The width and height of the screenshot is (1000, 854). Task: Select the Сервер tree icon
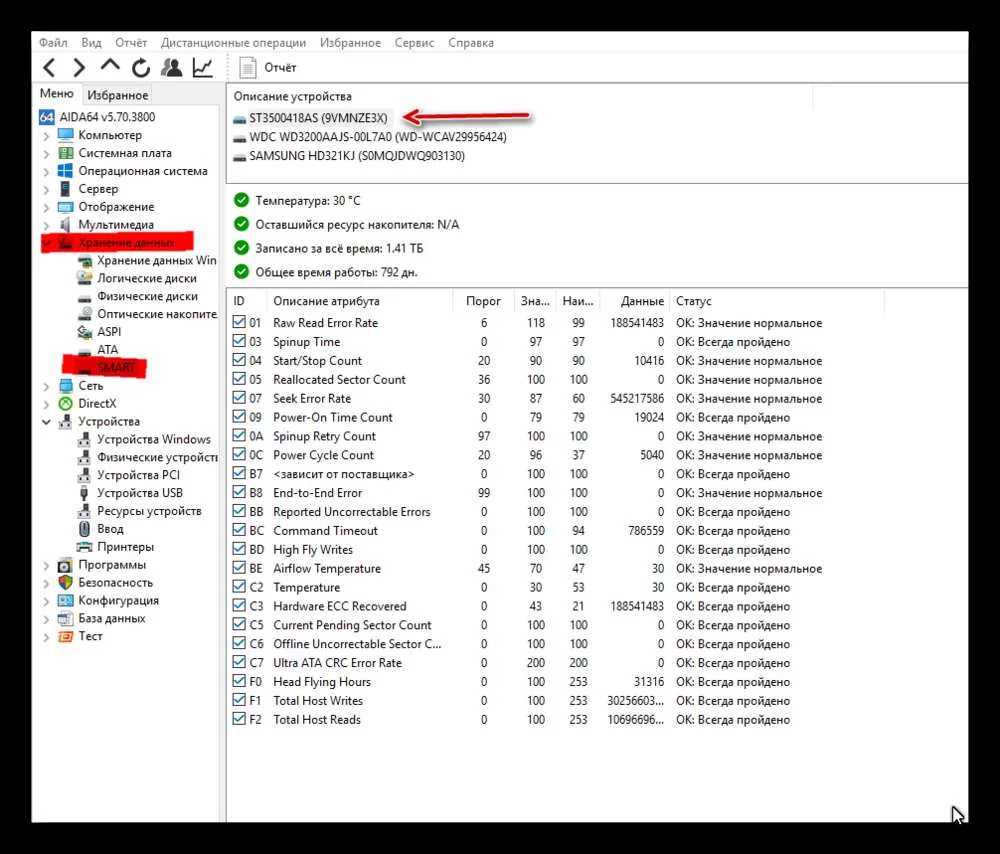coord(65,189)
